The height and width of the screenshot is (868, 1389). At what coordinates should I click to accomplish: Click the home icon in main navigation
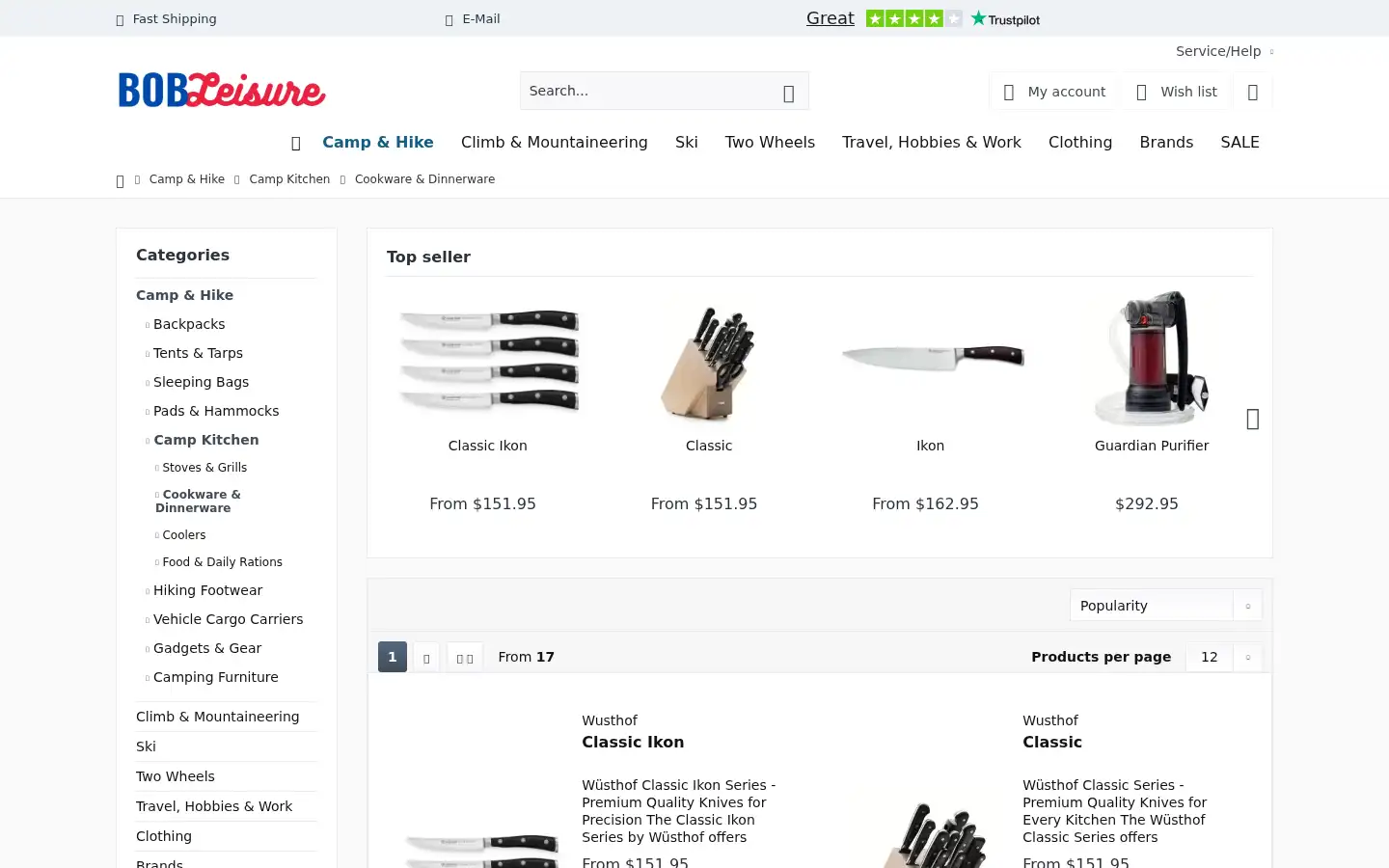pyautogui.click(x=296, y=143)
